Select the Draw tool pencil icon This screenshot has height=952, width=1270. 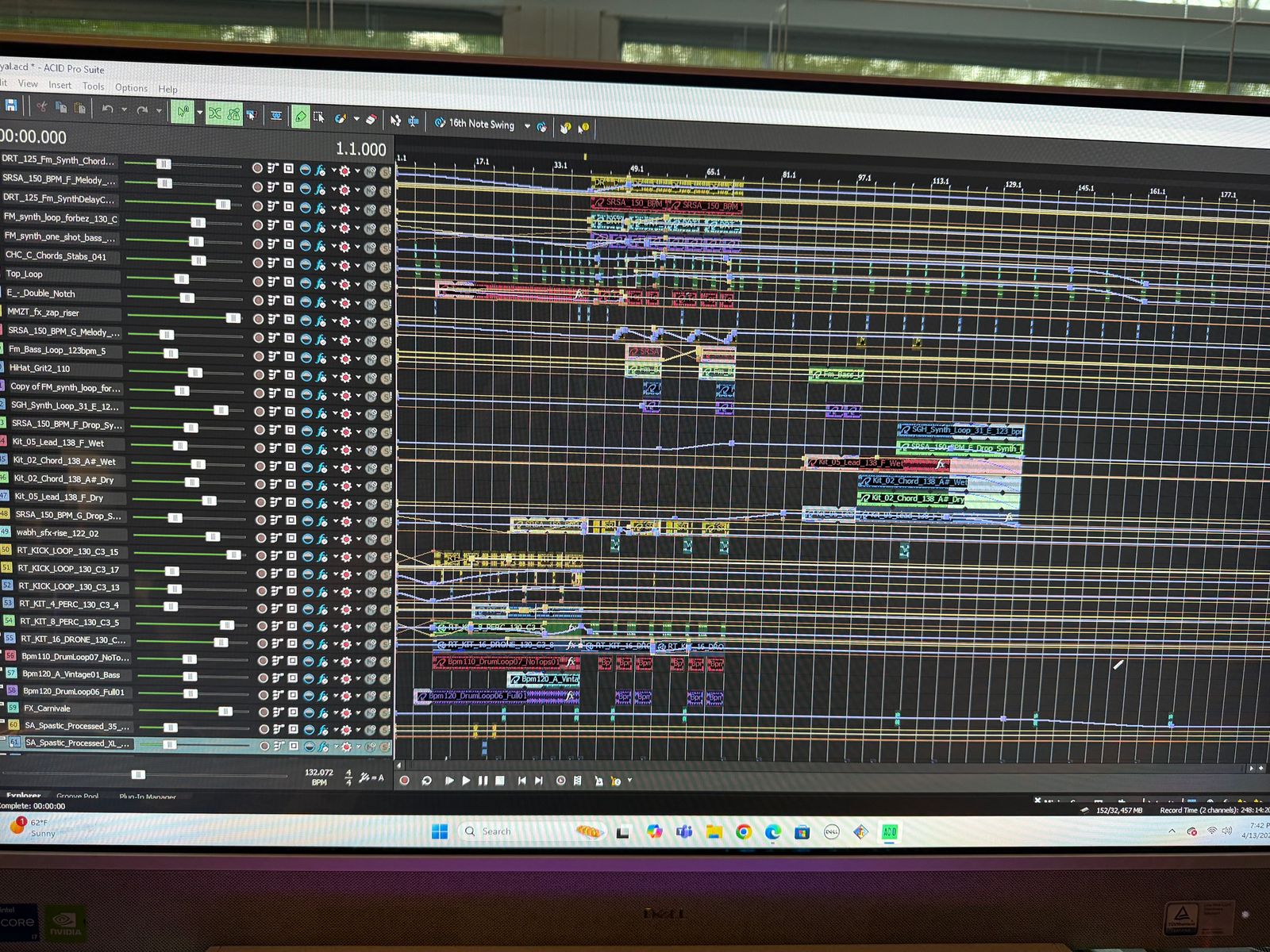tap(300, 117)
